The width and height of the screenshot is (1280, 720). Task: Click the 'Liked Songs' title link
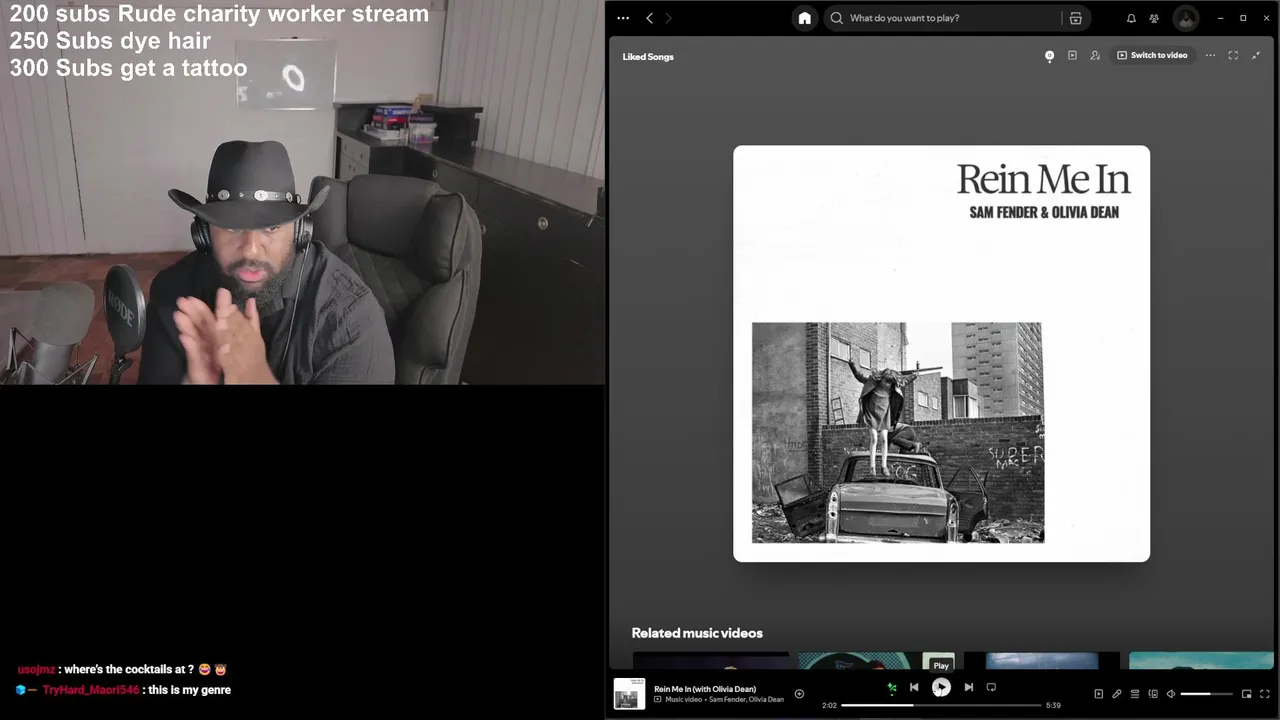pyautogui.click(x=648, y=57)
